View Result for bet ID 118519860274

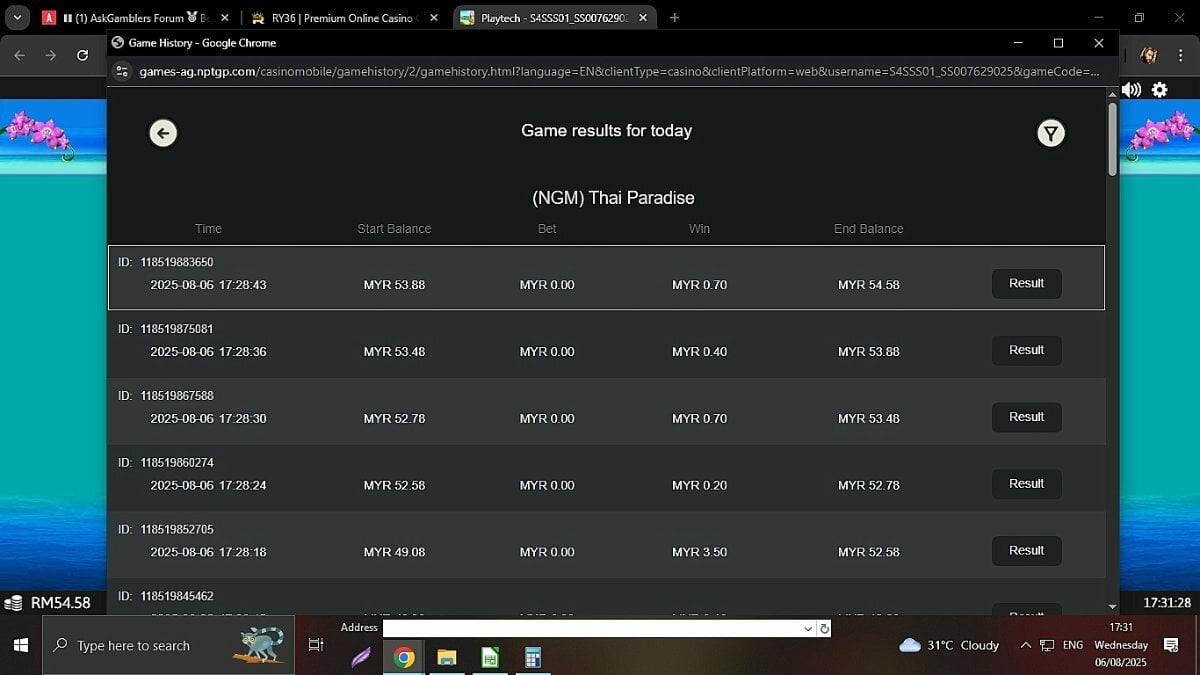(1026, 484)
